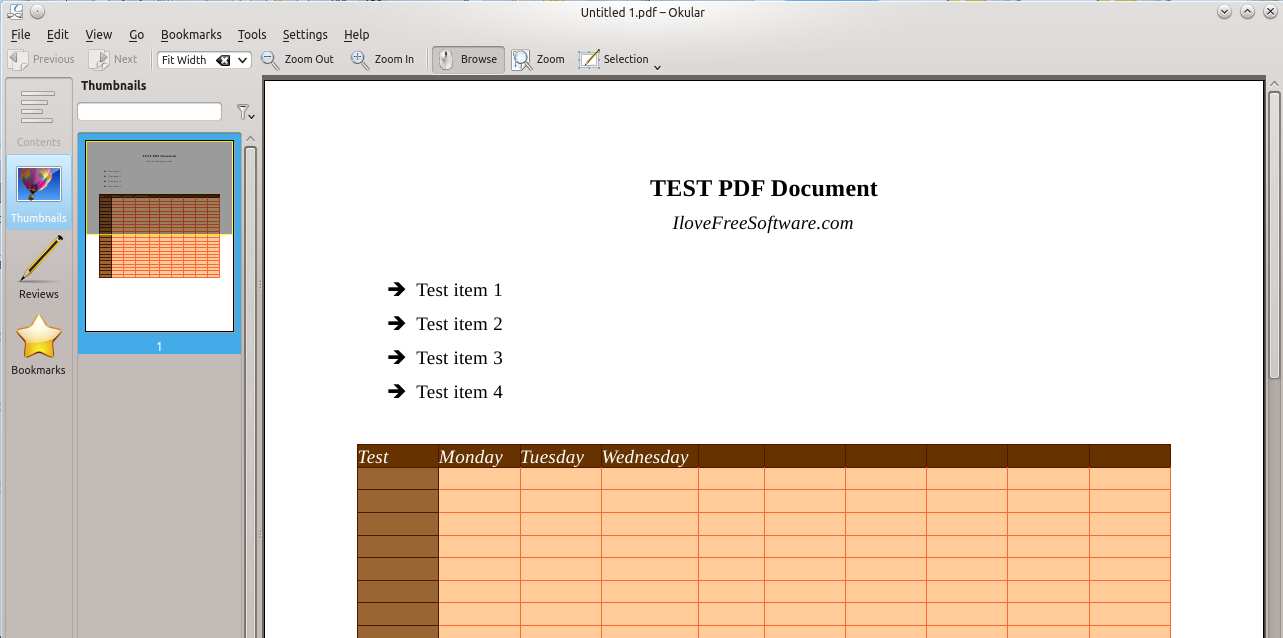Open the Edit menu
The image size is (1283, 638).
[x=57, y=34]
